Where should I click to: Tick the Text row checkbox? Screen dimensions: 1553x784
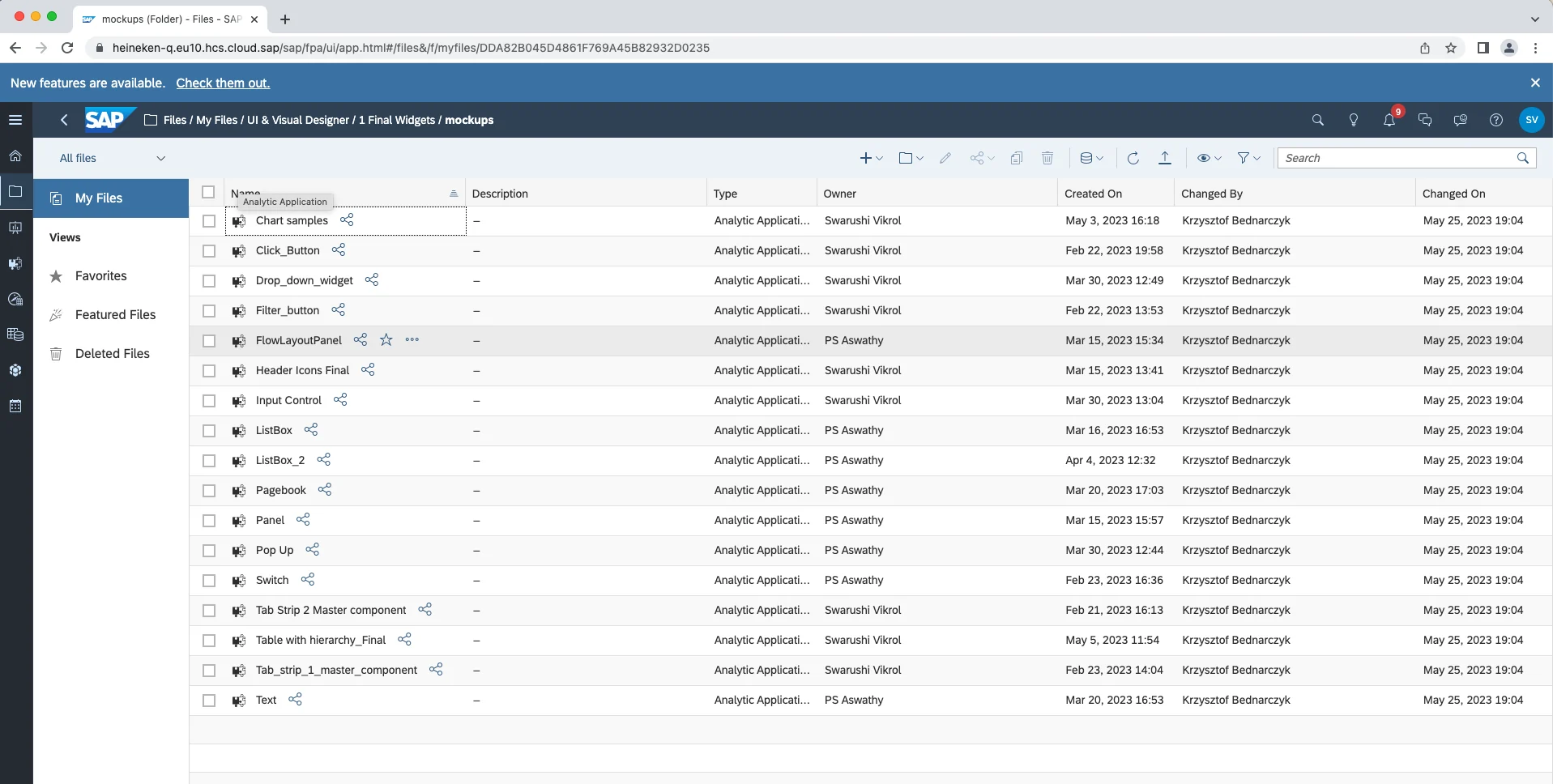[x=209, y=701]
